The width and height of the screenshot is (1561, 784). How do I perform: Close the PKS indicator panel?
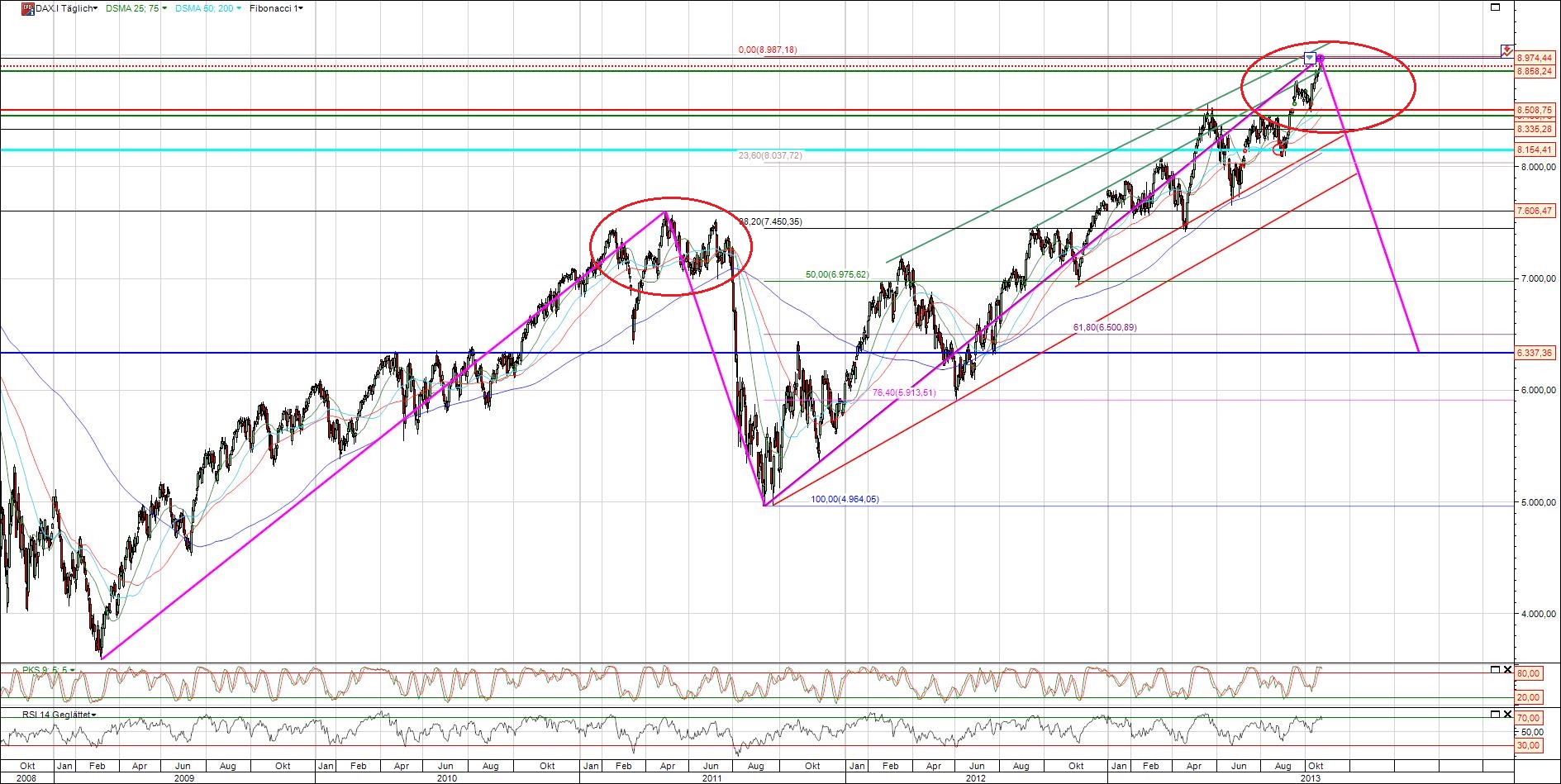coord(1507,669)
